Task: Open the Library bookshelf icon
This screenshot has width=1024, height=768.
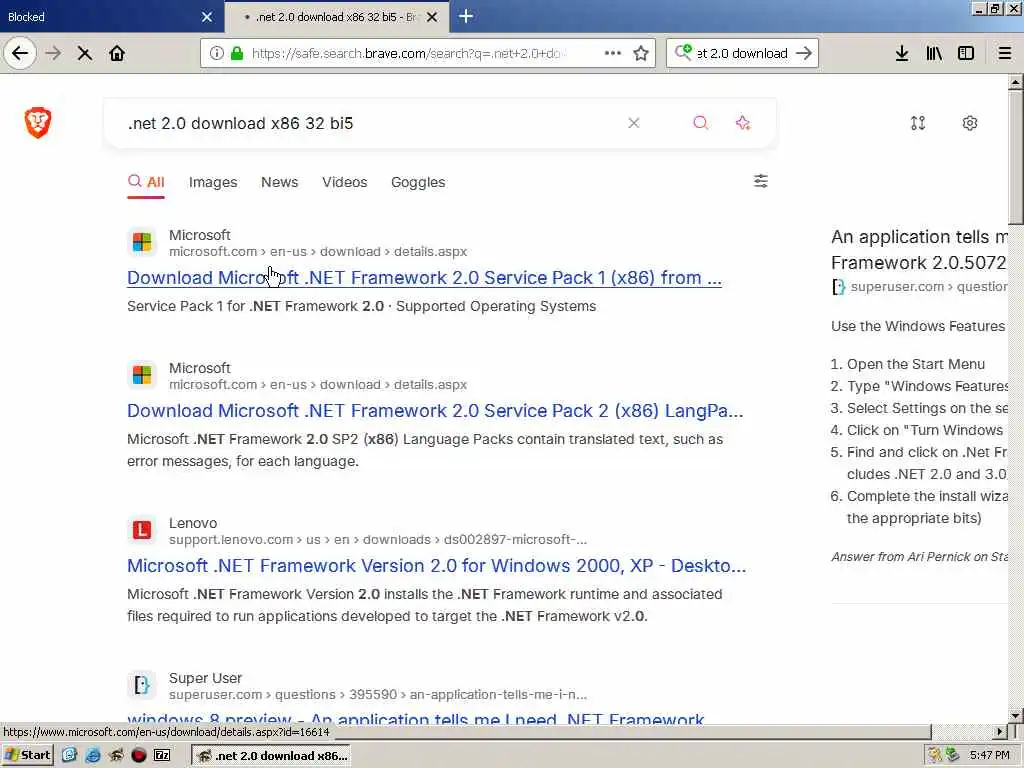Action: click(934, 53)
